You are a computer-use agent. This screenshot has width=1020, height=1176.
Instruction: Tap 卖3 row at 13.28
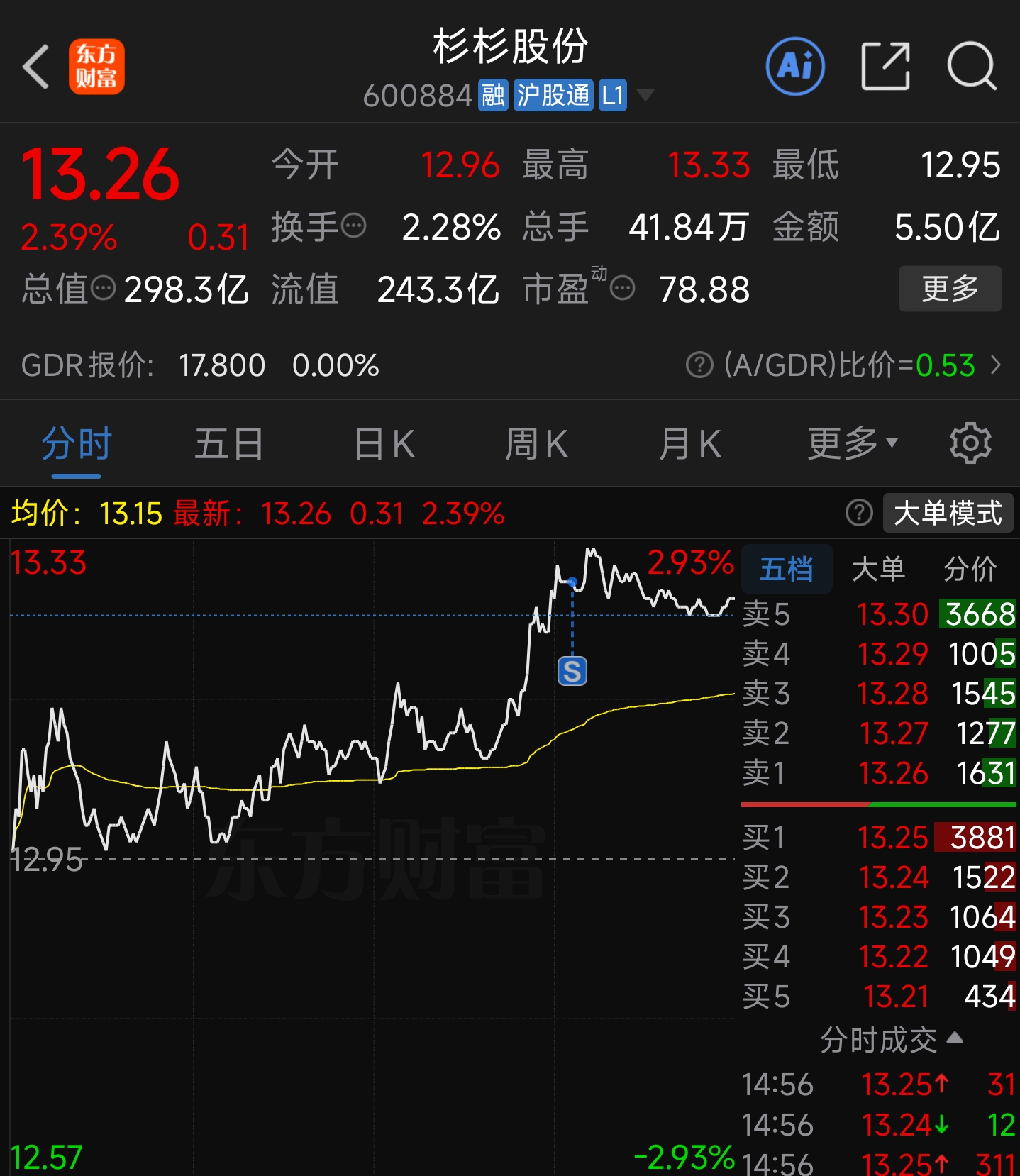click(879, 694)
